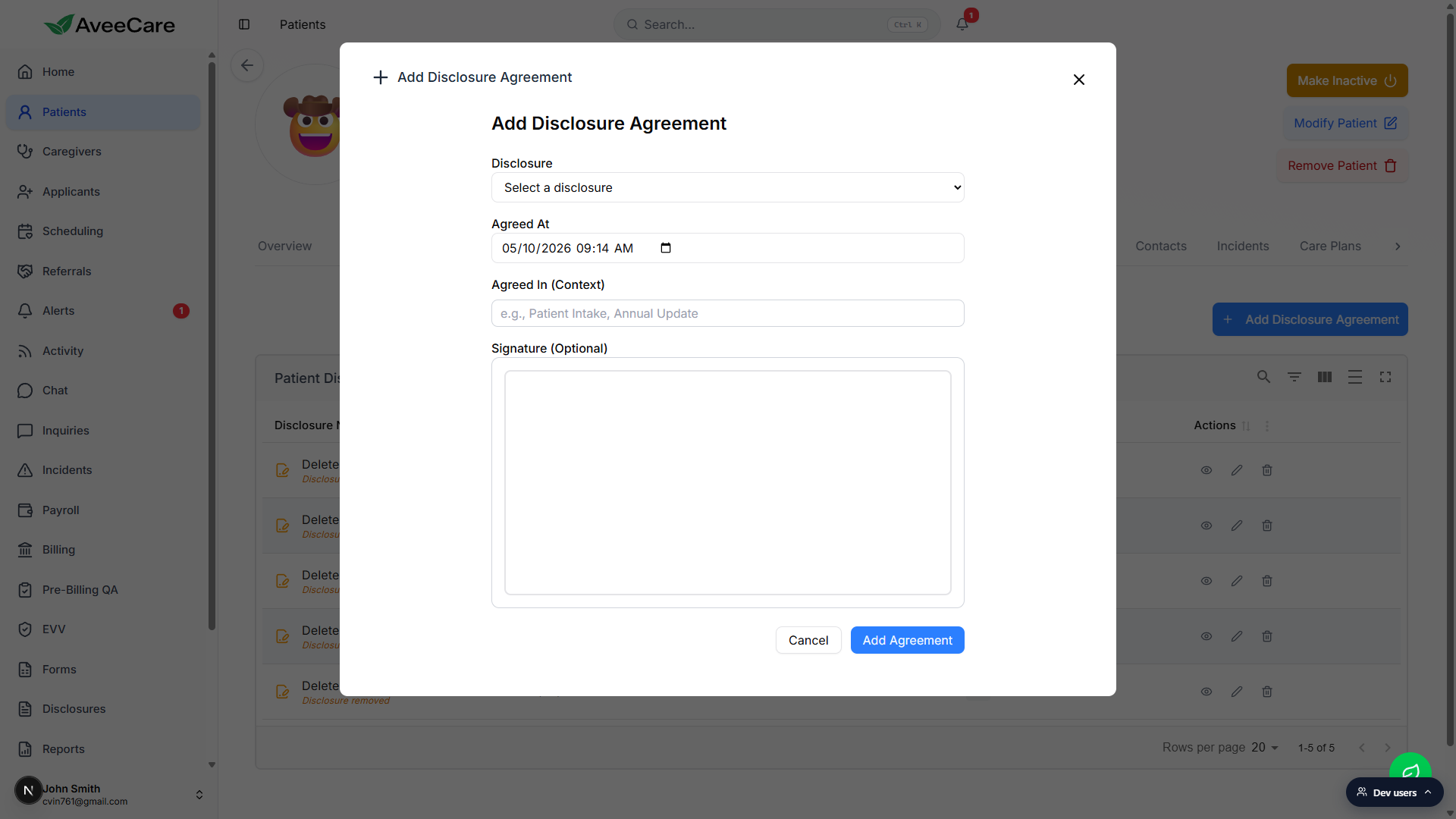The width and height of the screenshot is (1456, 819).
Task: Go back with the arrow button
Action: click(247, 65)
